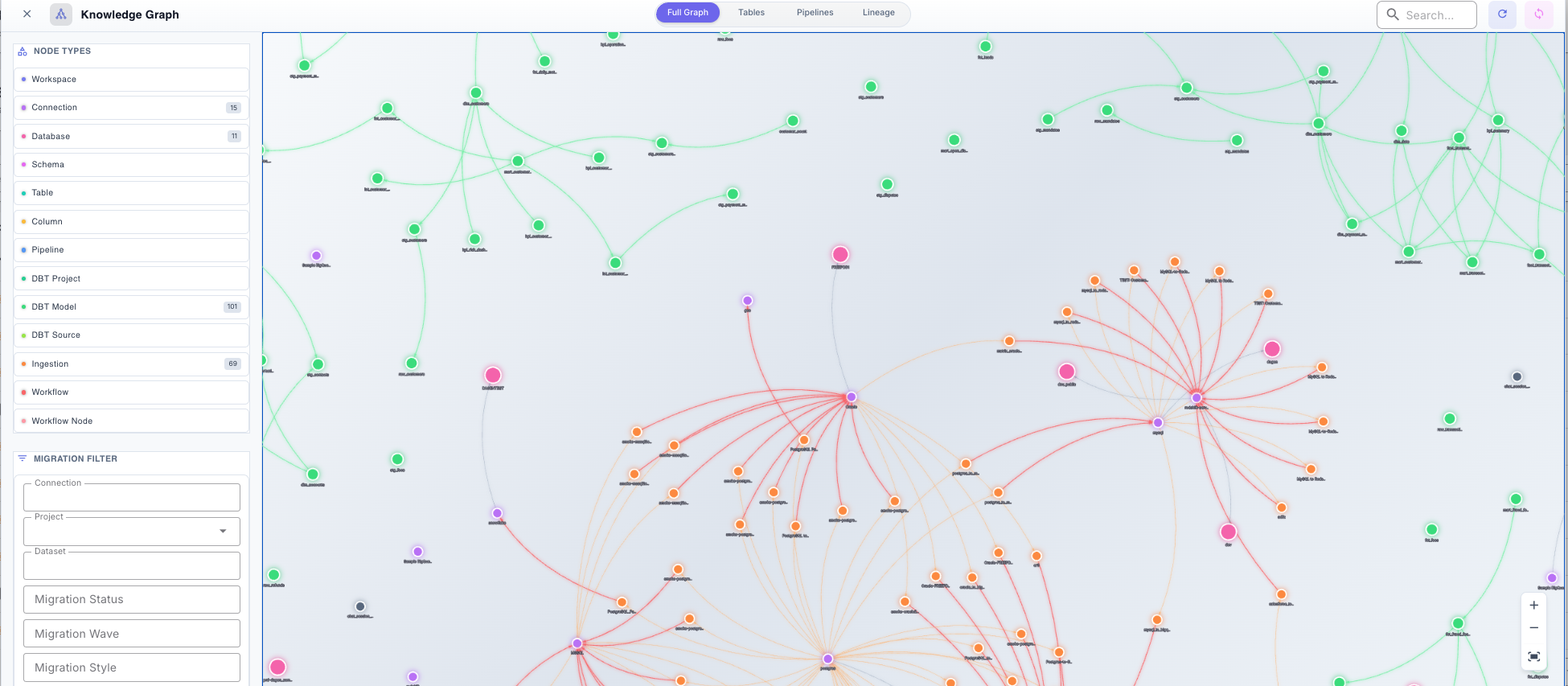The image size is (1568, 686).
Task: Open the Lineage tab
Action: tap(878, 13)
